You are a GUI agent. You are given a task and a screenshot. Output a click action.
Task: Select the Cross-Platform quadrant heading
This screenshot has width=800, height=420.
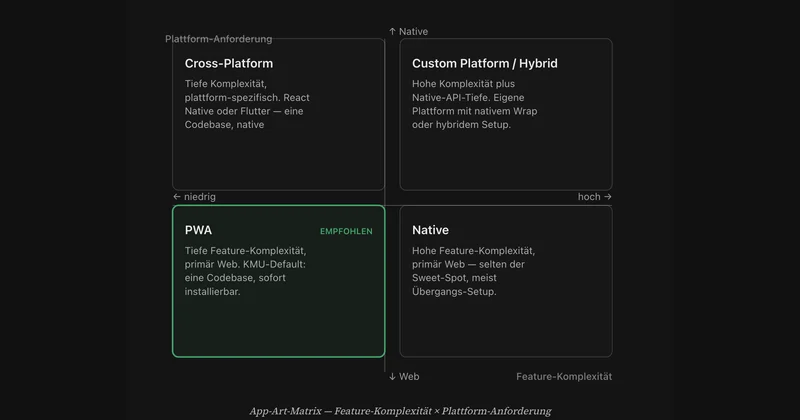[x=229, y=63]
